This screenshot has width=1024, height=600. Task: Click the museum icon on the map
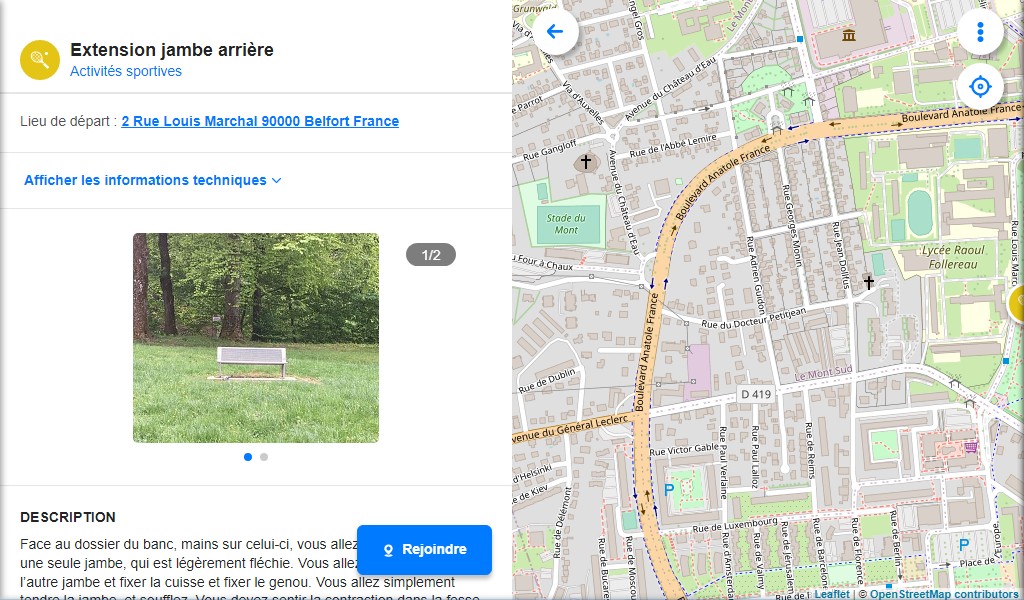(x=849, y=35)
